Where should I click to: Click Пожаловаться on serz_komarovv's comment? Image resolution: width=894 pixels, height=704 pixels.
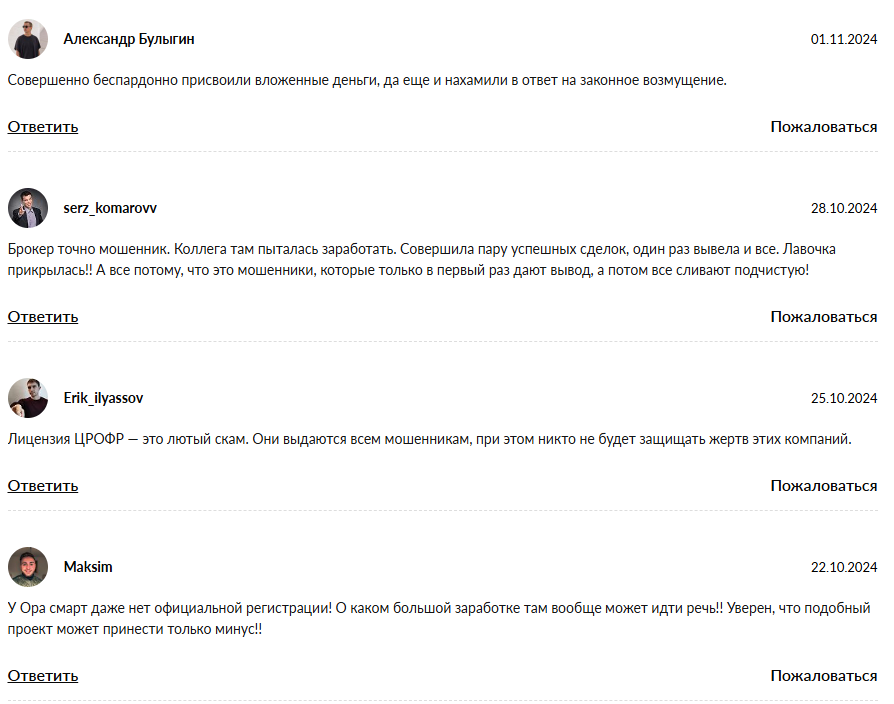pyautogui.click(x=823, y=317)
